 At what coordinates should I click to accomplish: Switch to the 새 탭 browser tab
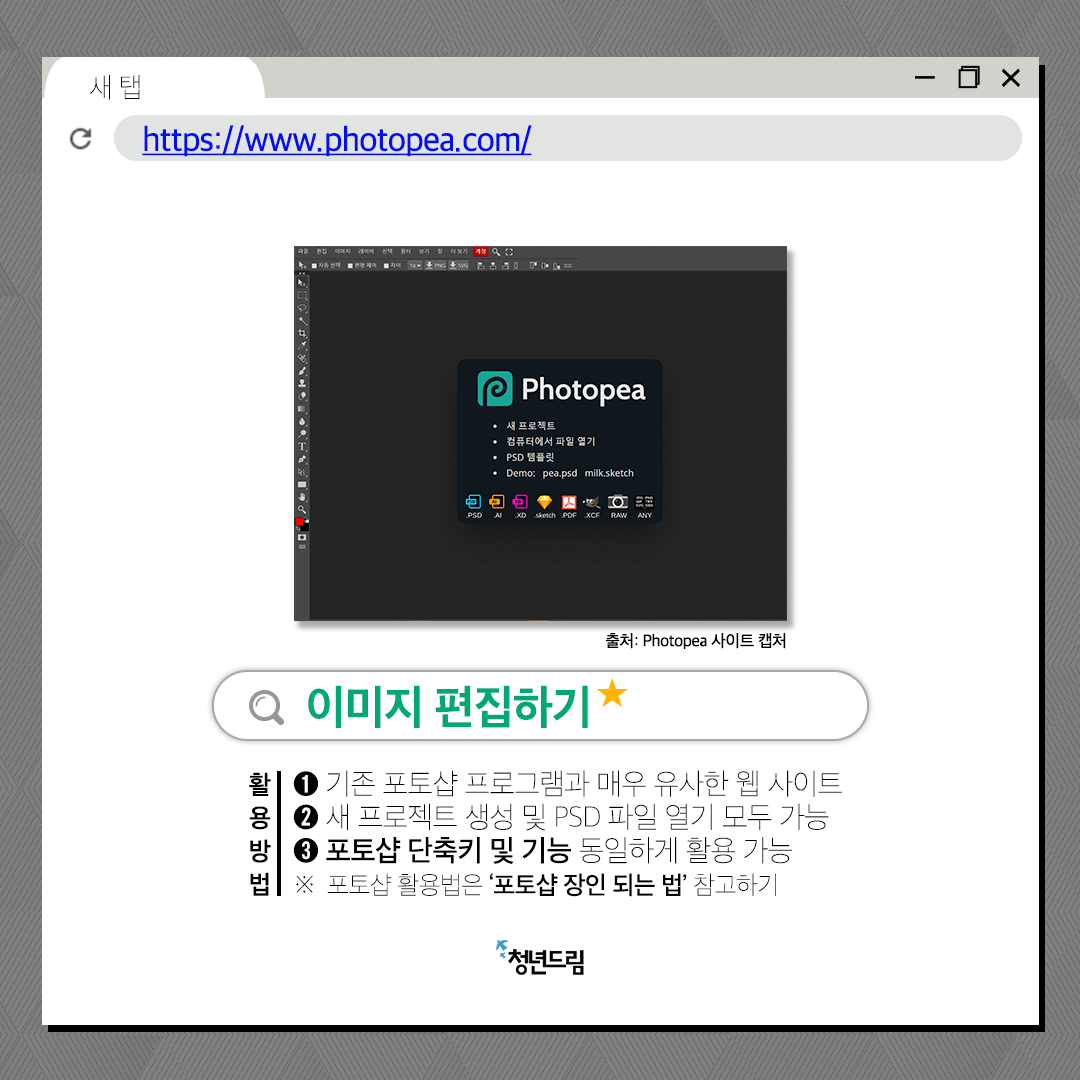tap(116, 87)
